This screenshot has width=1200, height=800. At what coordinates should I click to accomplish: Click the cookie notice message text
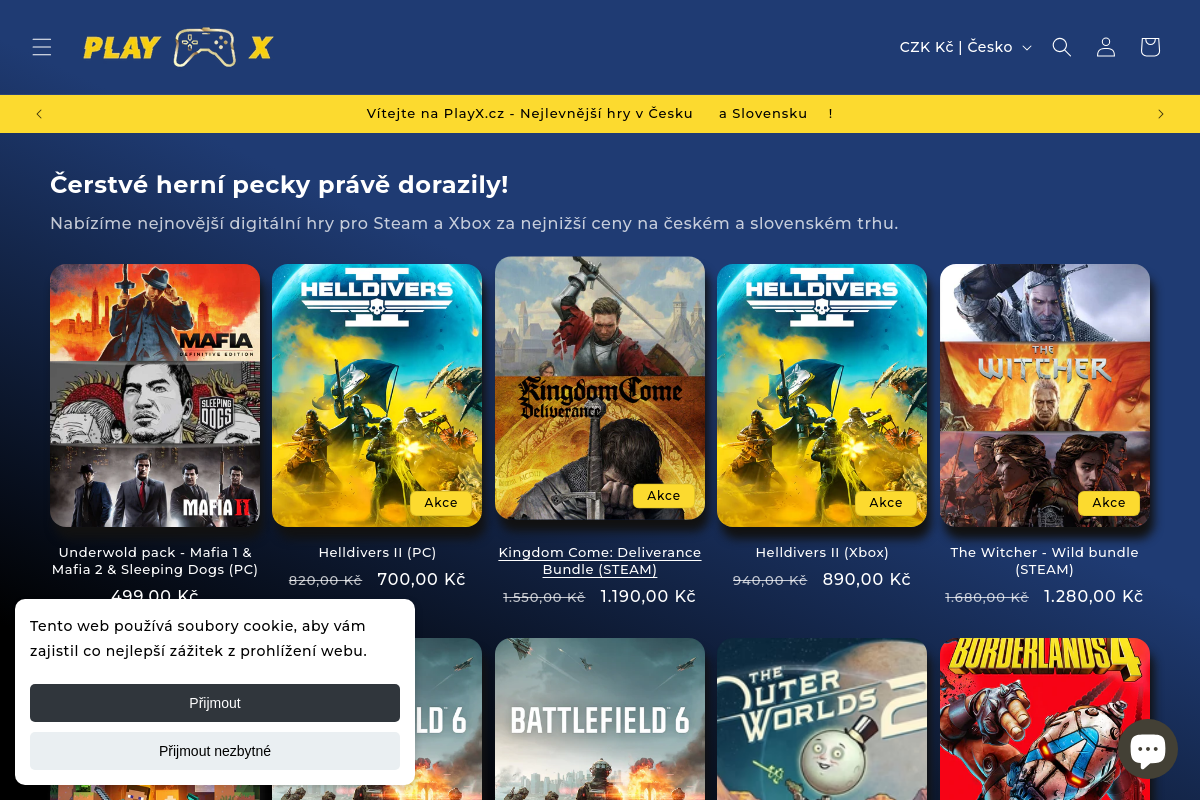point(198,638)
